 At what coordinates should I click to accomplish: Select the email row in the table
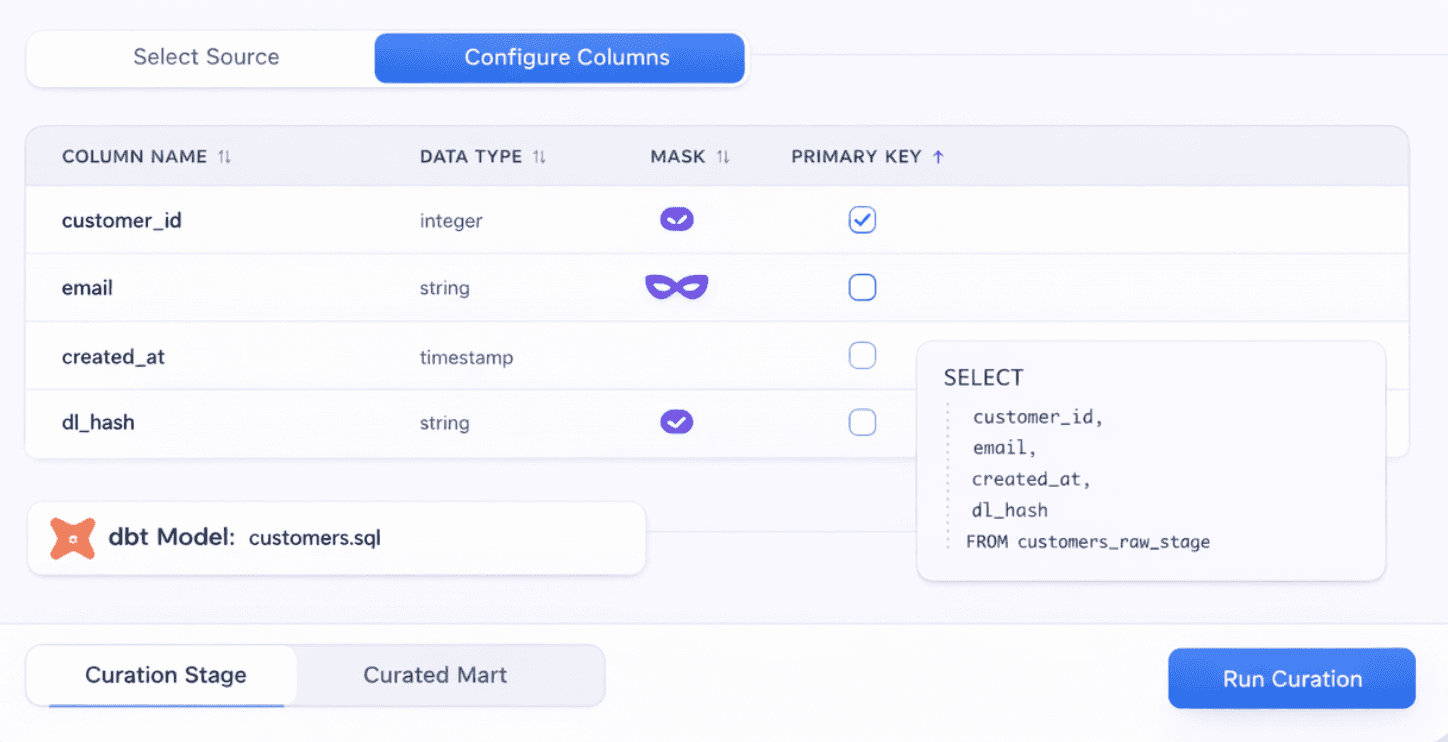[250, 287]
